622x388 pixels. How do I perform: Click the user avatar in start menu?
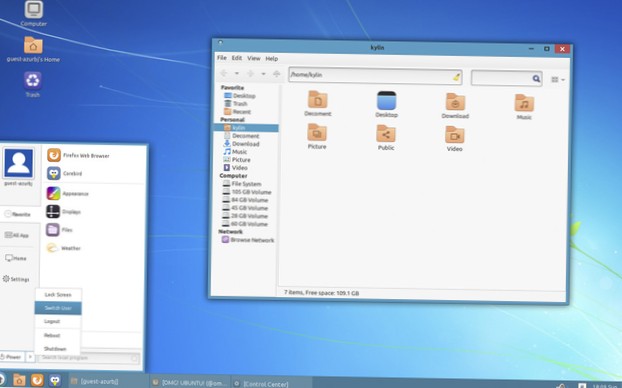18,163
